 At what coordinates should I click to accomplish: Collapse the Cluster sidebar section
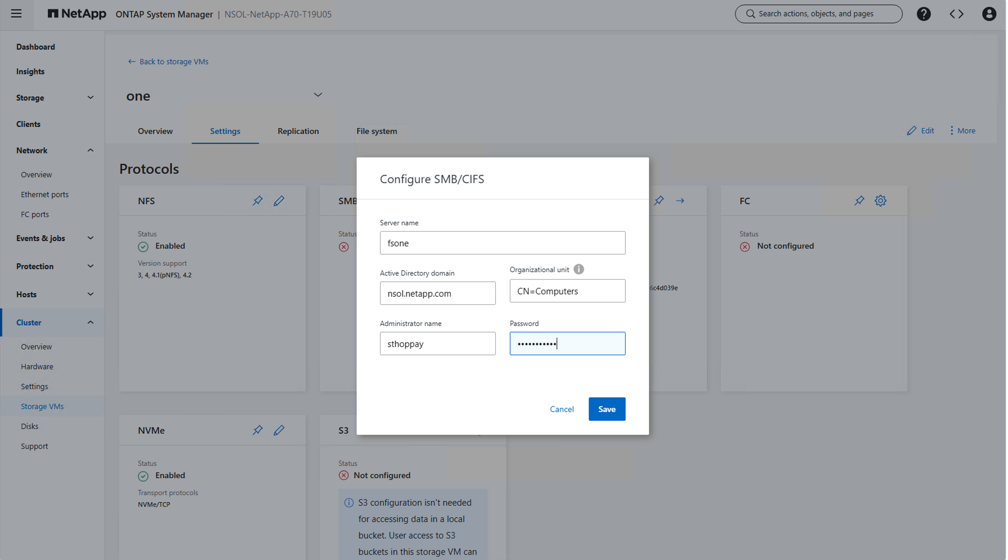90,322
